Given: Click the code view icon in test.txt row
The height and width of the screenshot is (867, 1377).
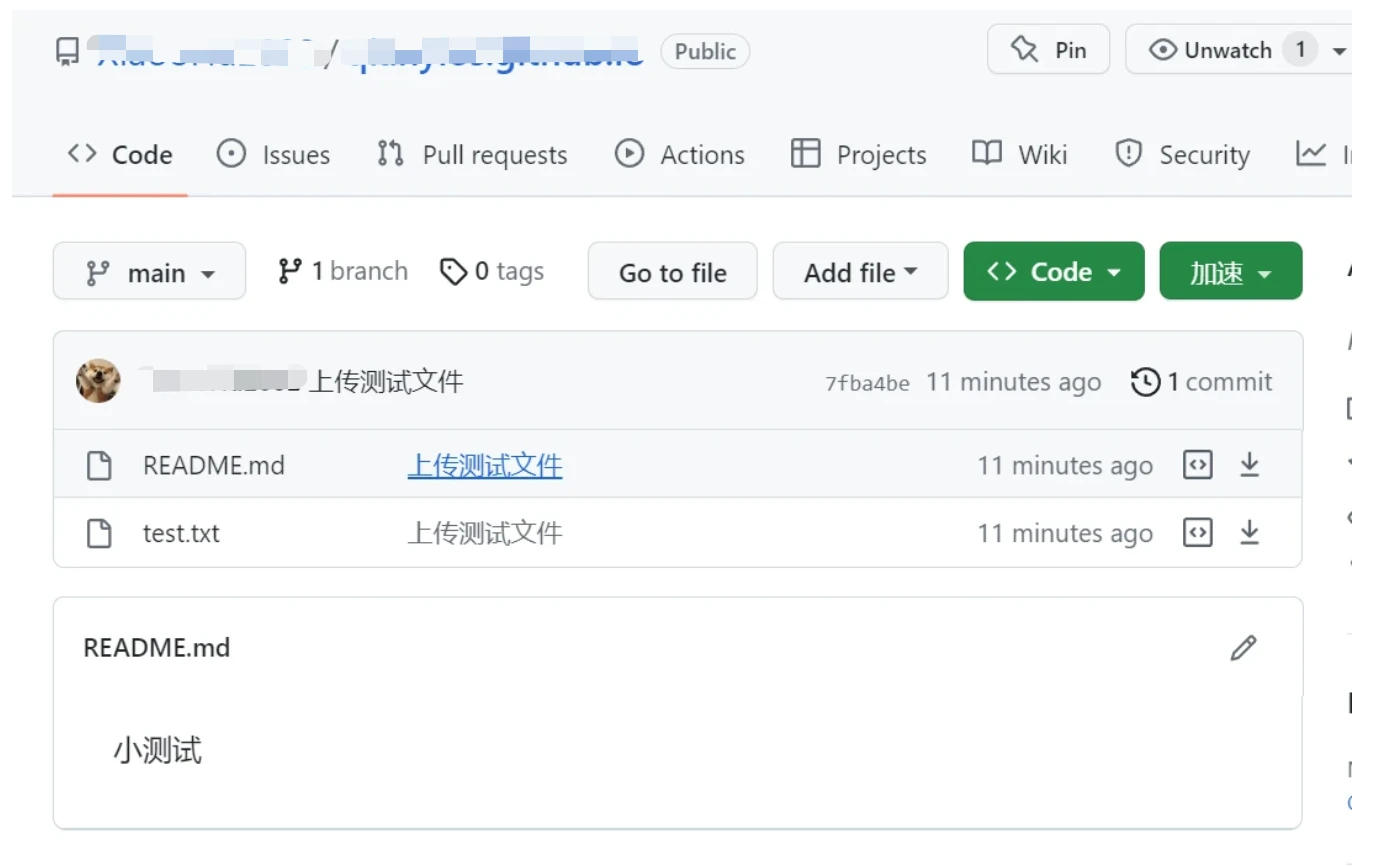Looking at the screenshot, I should point(1197,533).
